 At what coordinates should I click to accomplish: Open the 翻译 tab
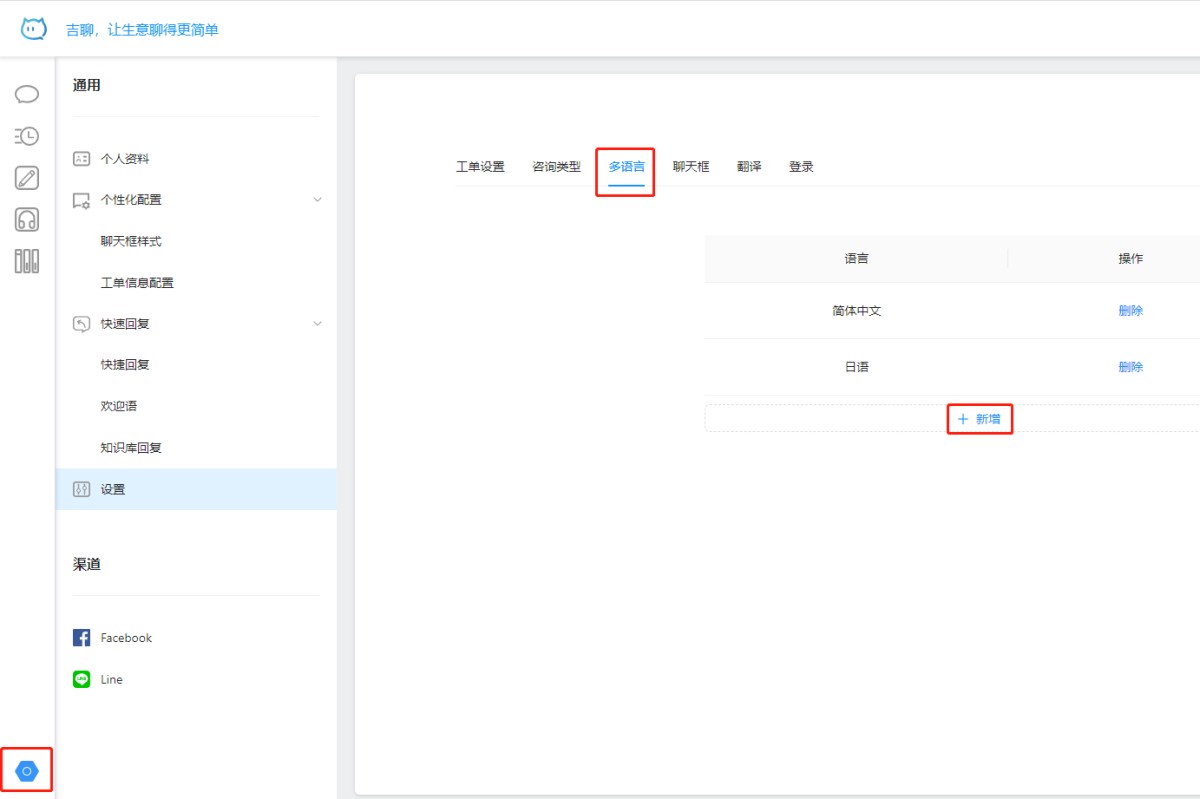tap(749, 167)
